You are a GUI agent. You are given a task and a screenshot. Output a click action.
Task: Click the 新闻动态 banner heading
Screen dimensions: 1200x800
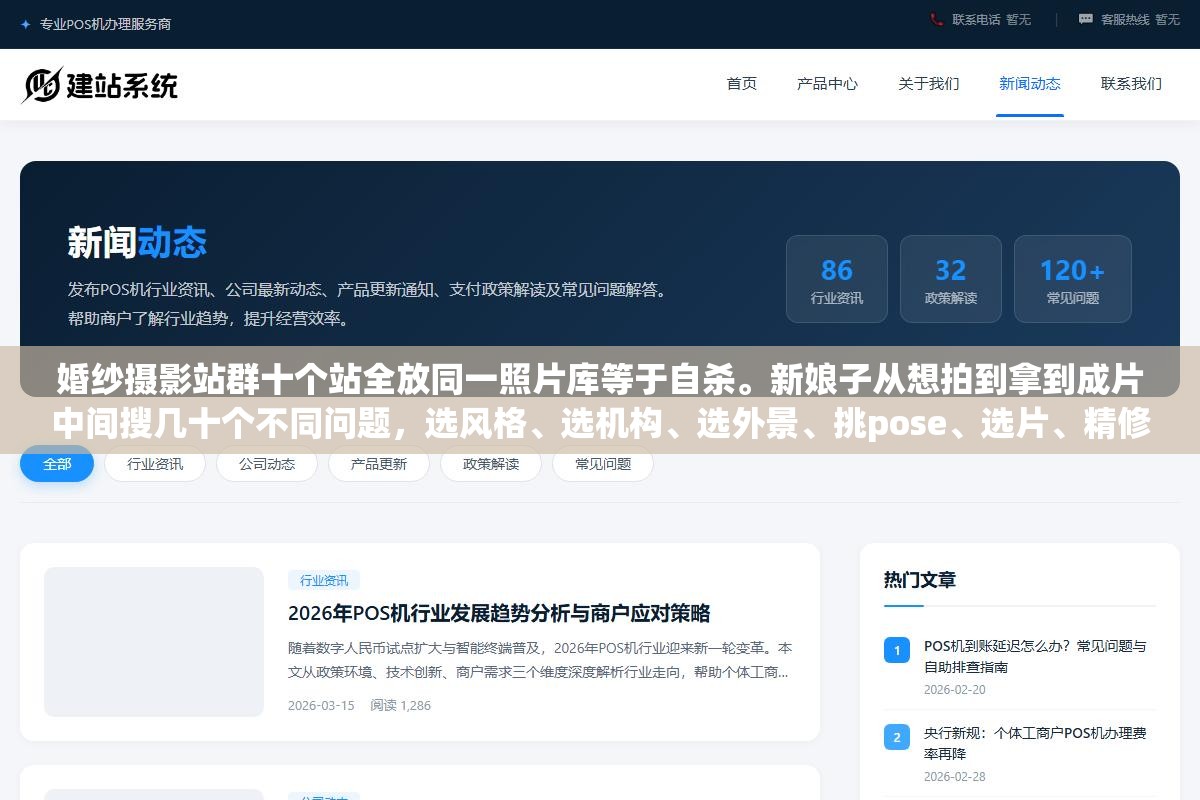click(x=137, y=242)
